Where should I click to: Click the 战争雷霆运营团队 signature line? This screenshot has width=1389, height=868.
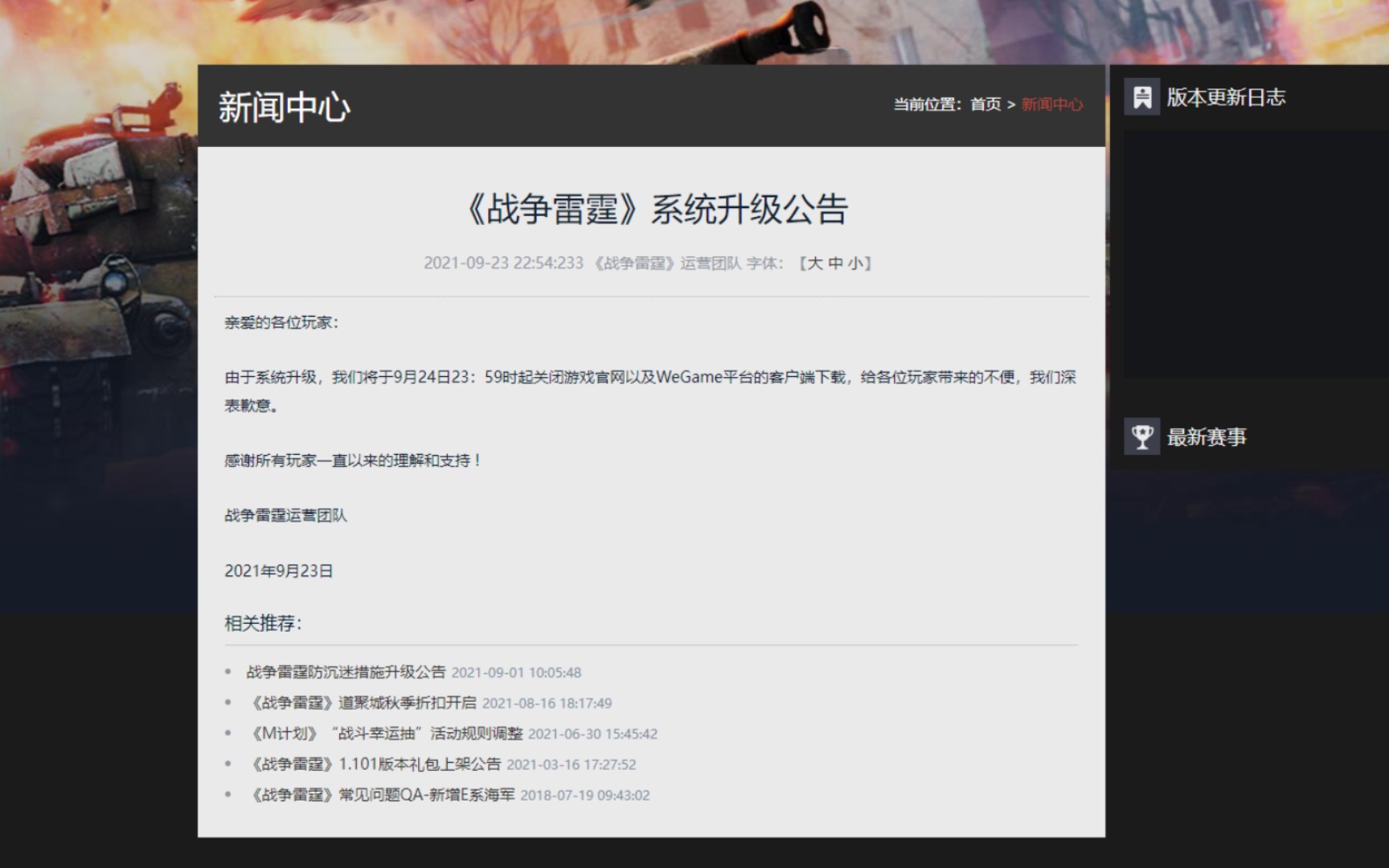pos(285,515)
